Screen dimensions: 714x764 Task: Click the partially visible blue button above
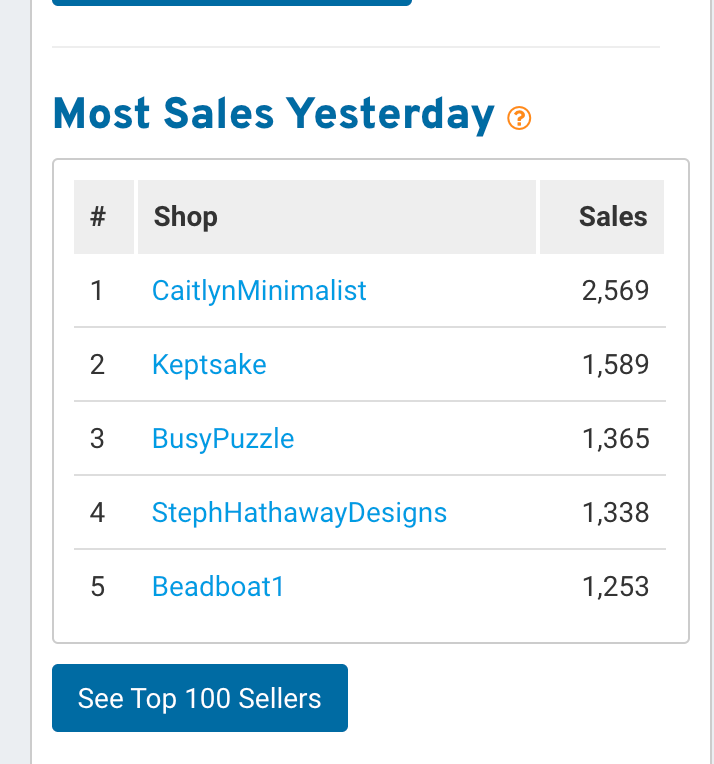point(232,2)
